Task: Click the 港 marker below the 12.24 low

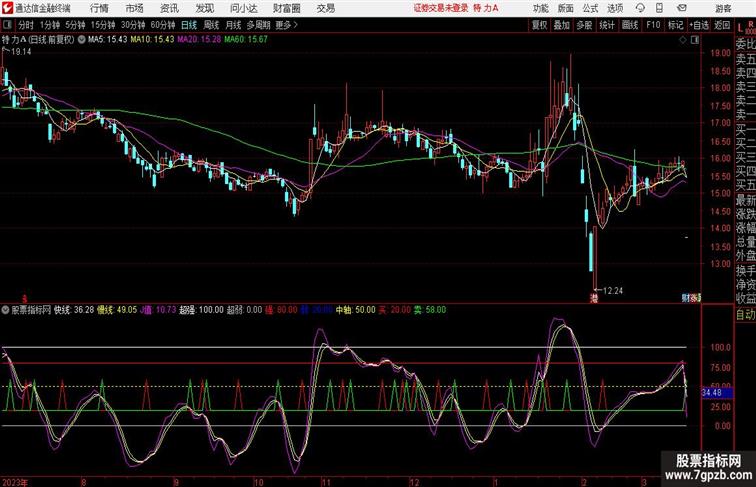Action: coord(594,298)
